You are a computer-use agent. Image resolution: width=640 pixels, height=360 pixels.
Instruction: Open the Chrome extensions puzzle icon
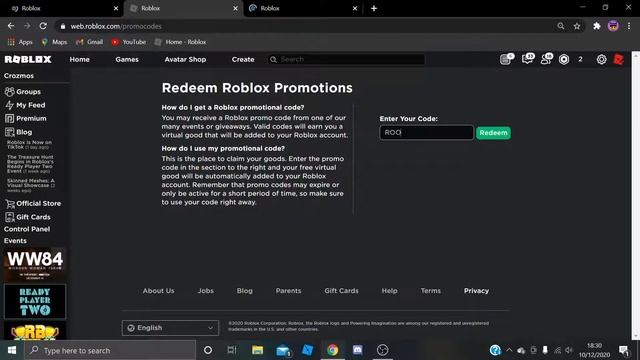597,26
